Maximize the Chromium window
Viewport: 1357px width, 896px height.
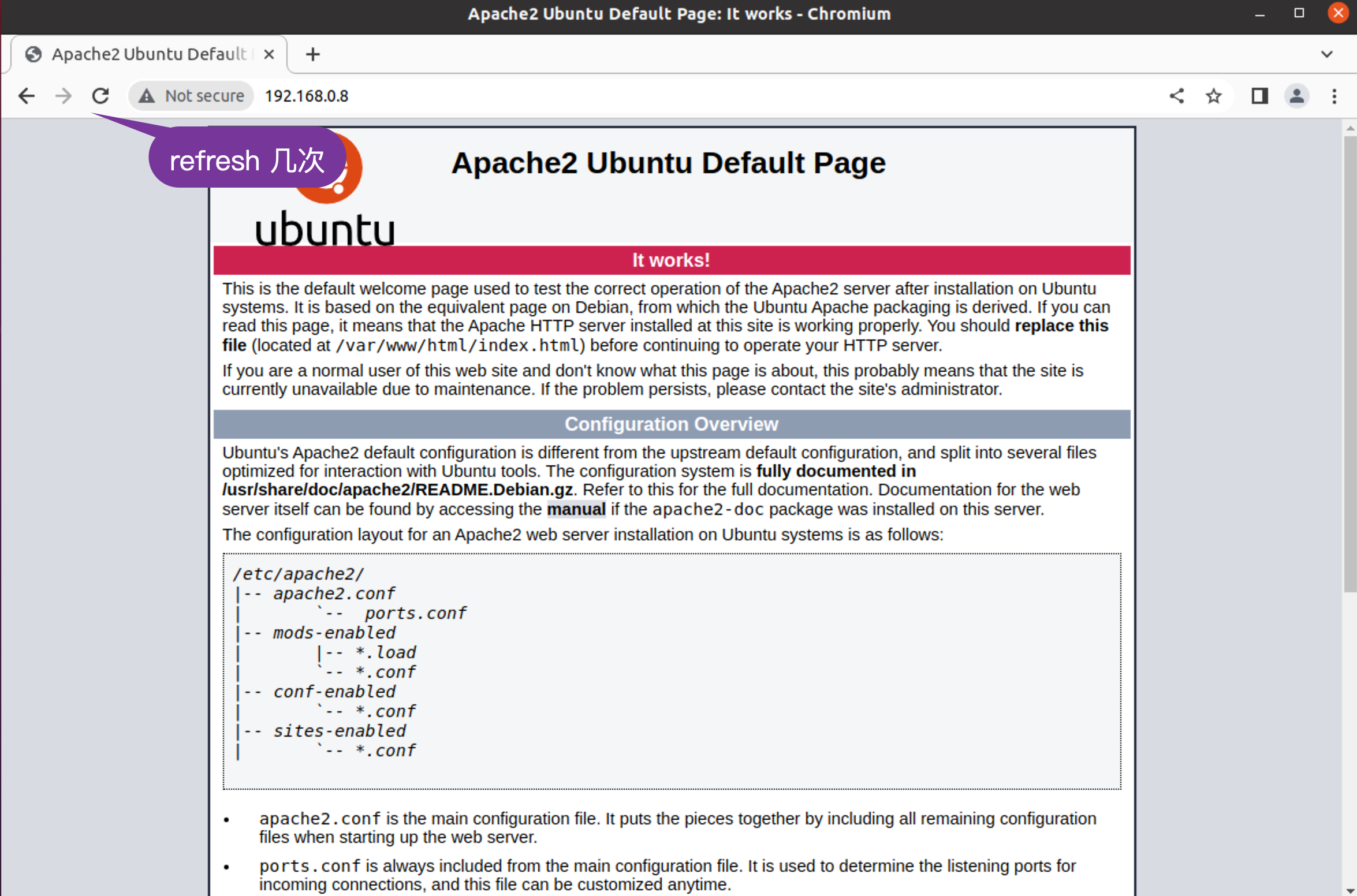coord(1299,13)
